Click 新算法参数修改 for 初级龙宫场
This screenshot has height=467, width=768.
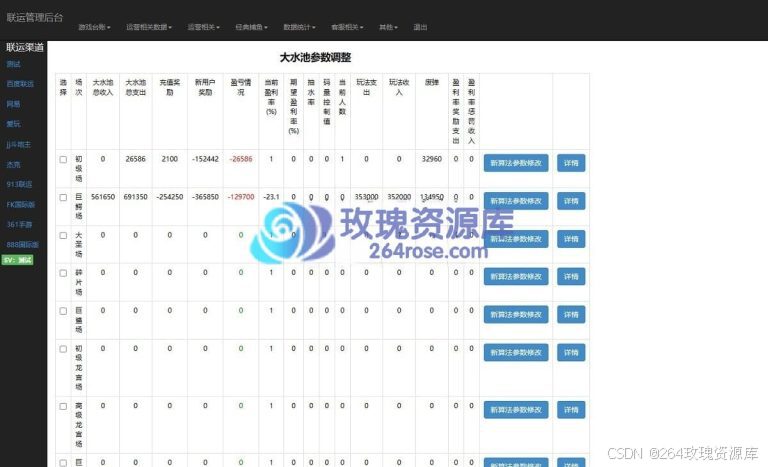(516, 352)
